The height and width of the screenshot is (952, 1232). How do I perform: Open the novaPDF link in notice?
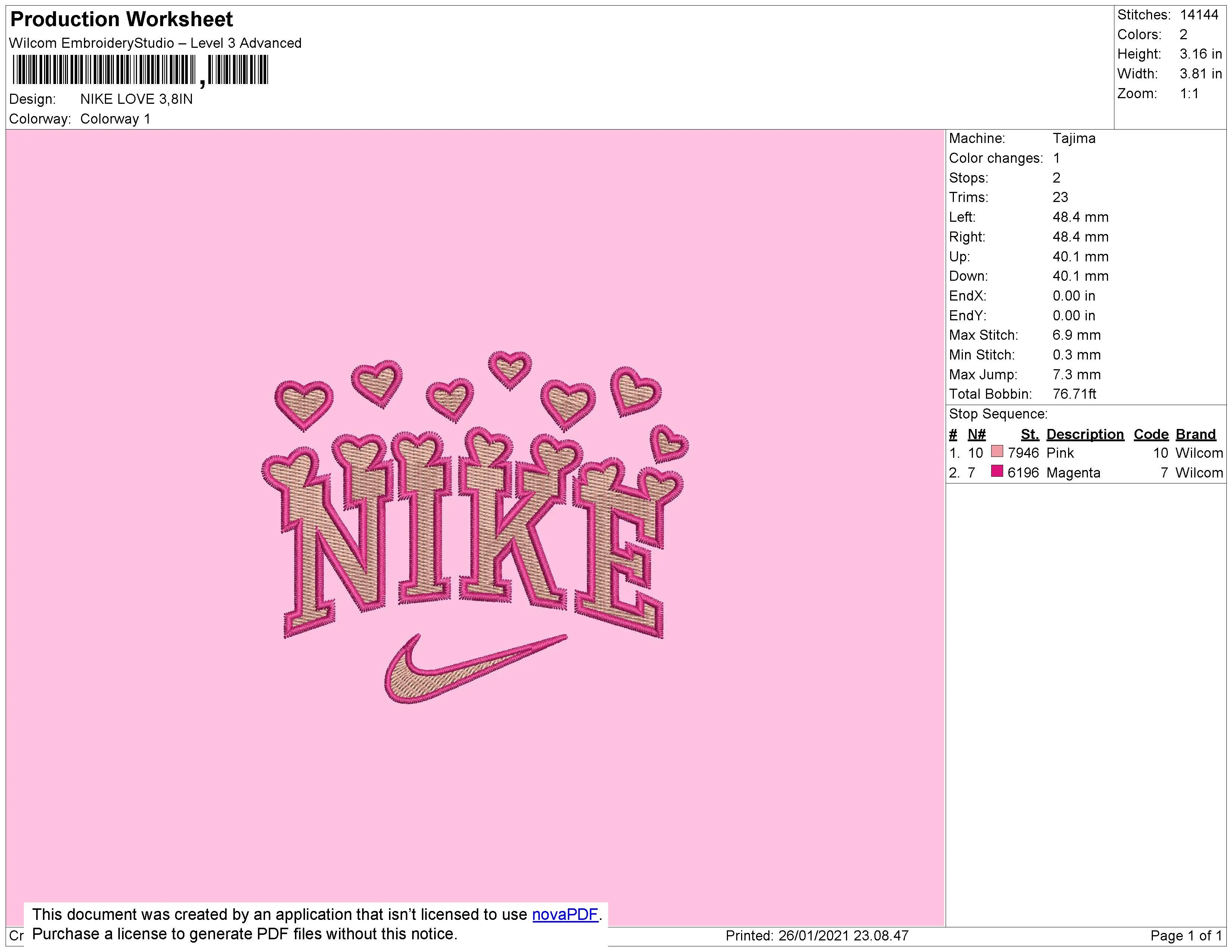[564, 914]
